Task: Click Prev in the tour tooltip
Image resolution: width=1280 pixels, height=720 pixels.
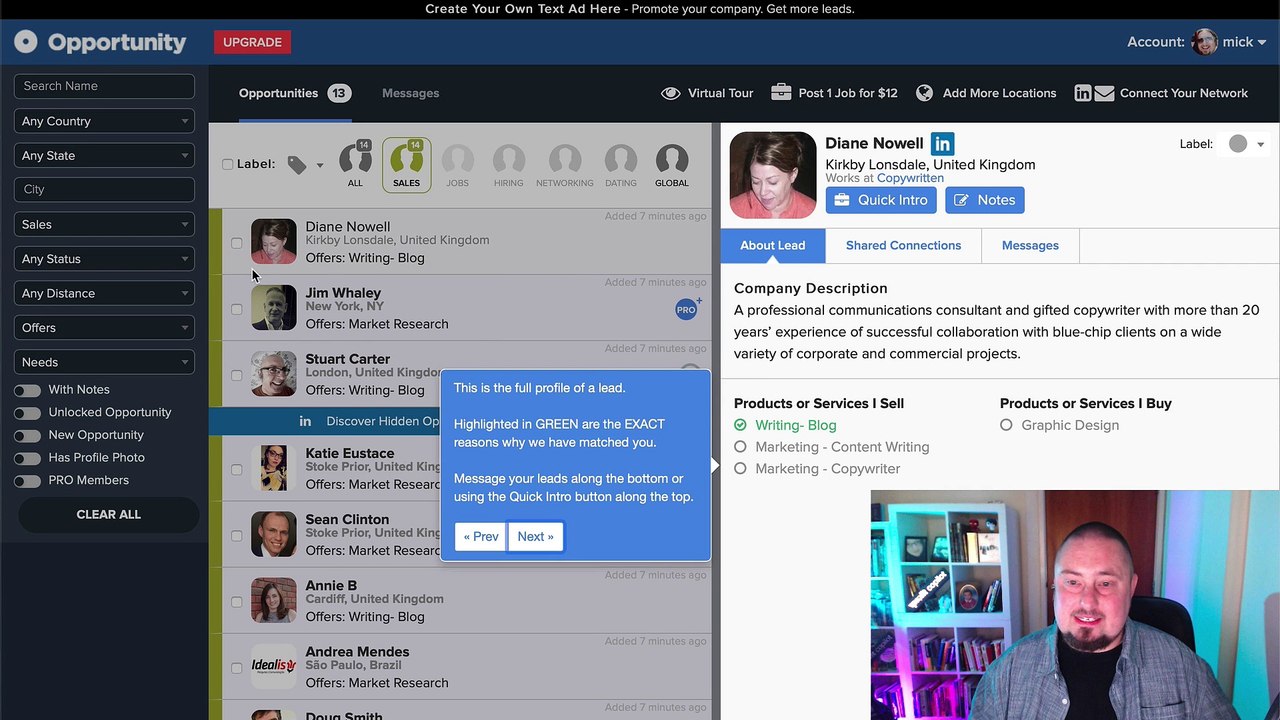Action: click(480, 537)
